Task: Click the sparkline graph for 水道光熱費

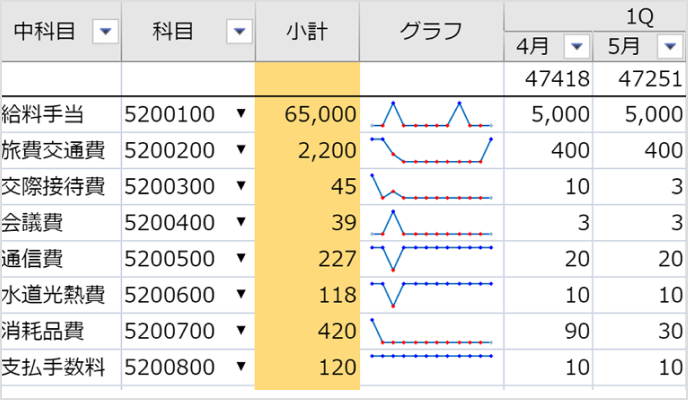Action: (x=431, y=295)
